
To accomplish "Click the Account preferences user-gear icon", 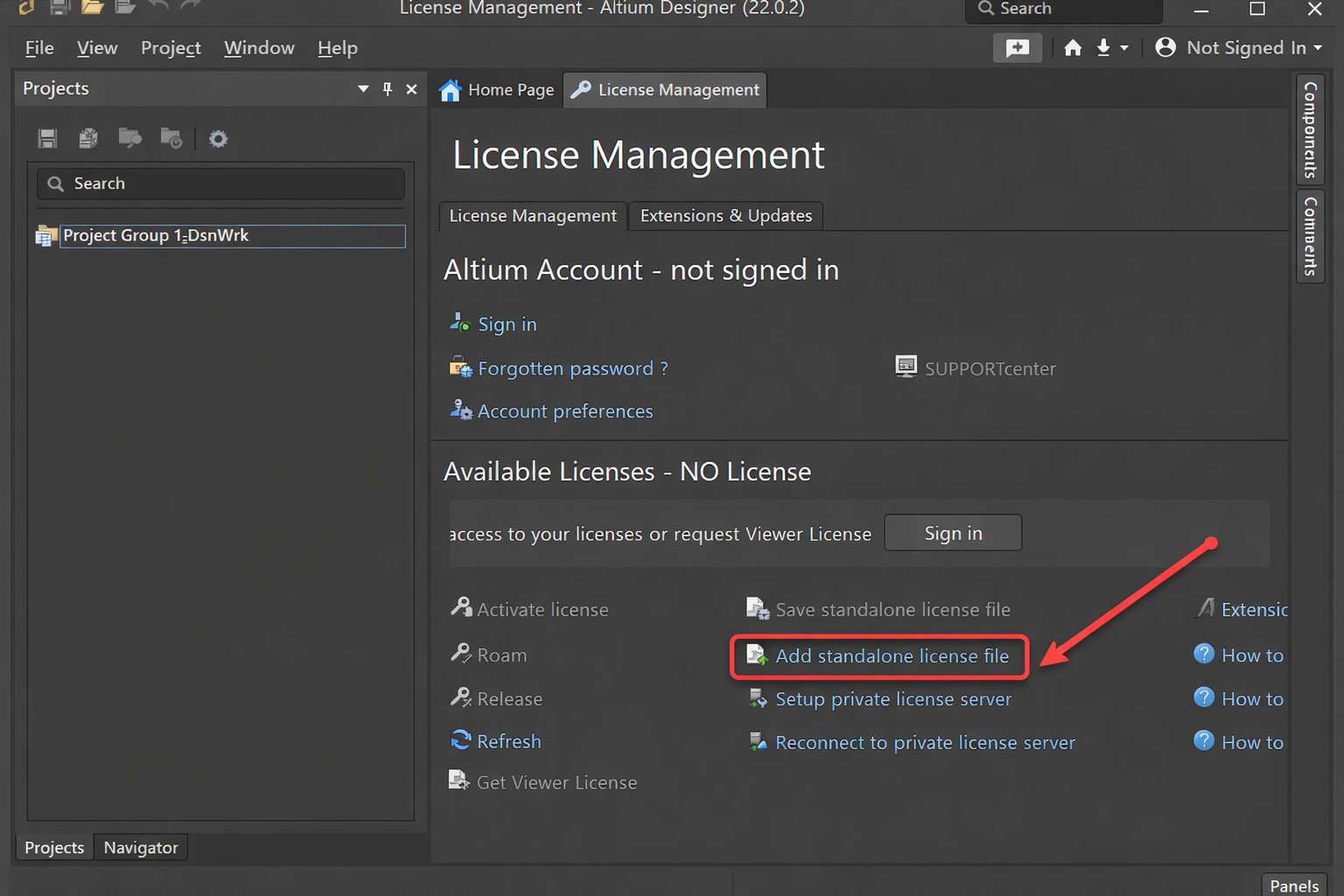I will pos(461,409).
